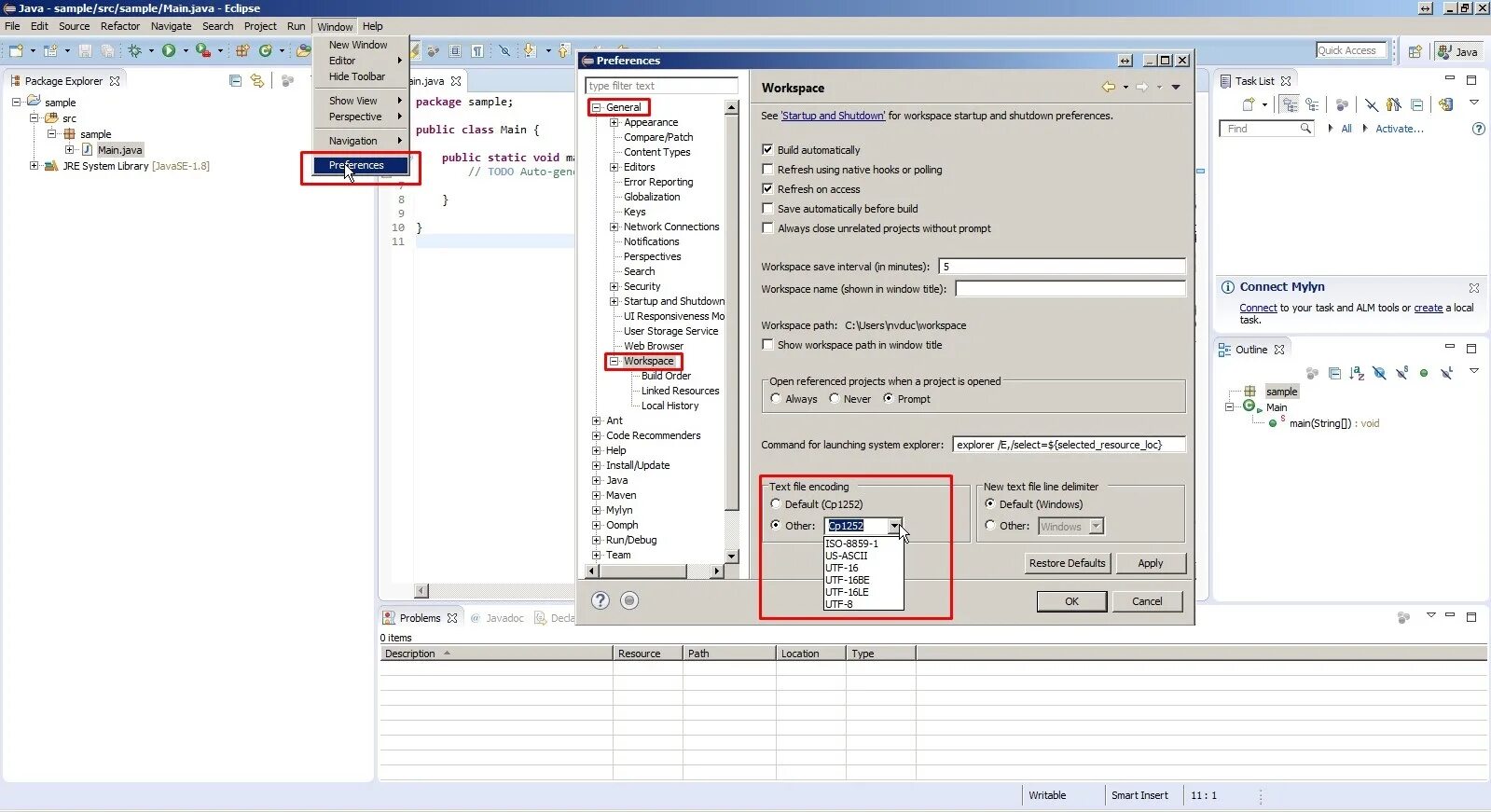Click the Save toolbar icon
This screenshot has width=1491, height=812.
pyautogui.click(x=85, y=50)
